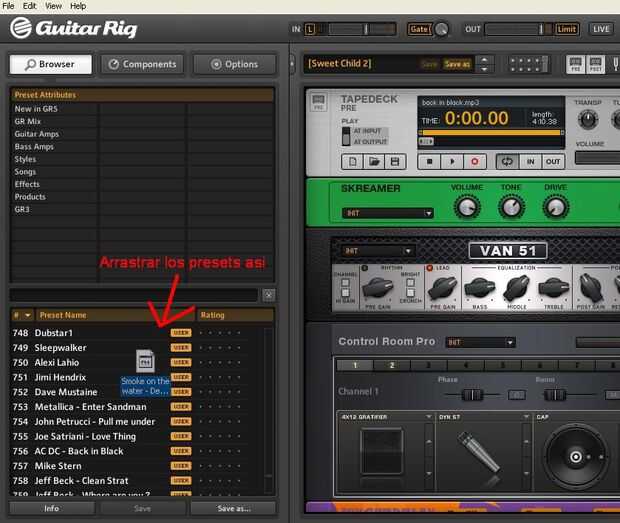
Task: Open the Help menu
Action: (78, 6)
